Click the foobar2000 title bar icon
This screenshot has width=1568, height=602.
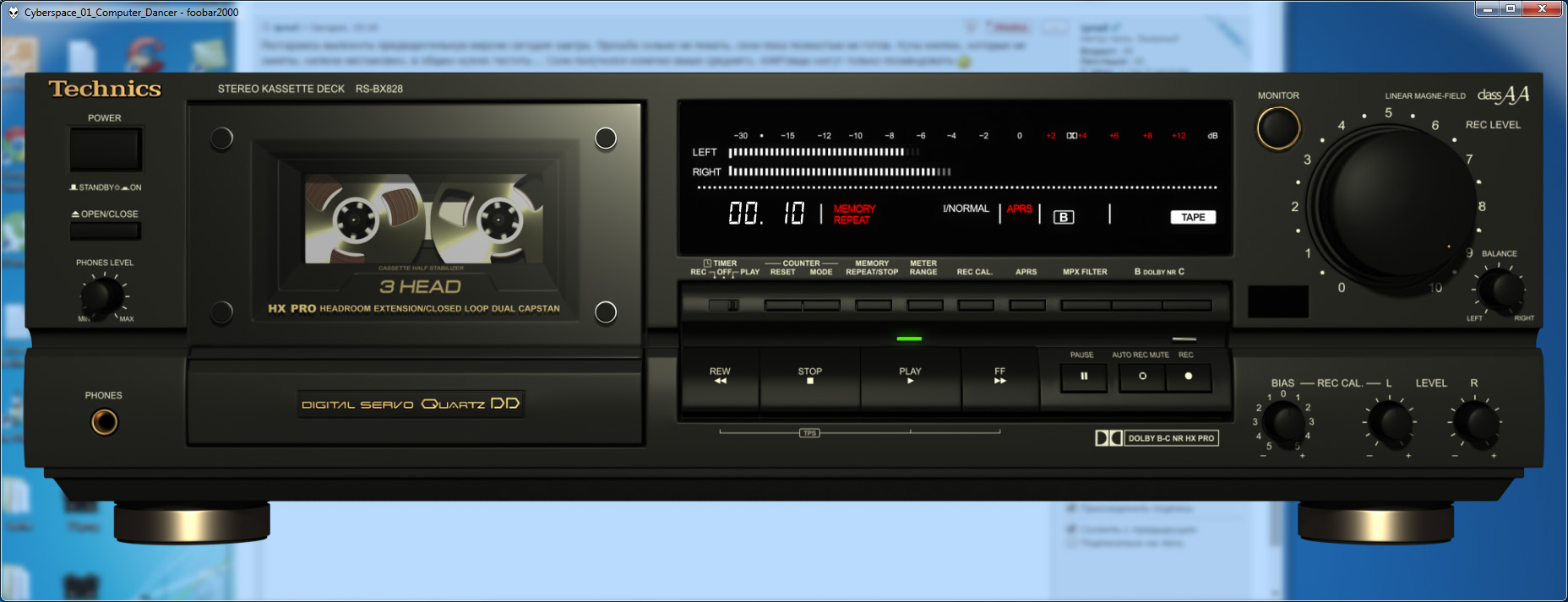(14, 13)
